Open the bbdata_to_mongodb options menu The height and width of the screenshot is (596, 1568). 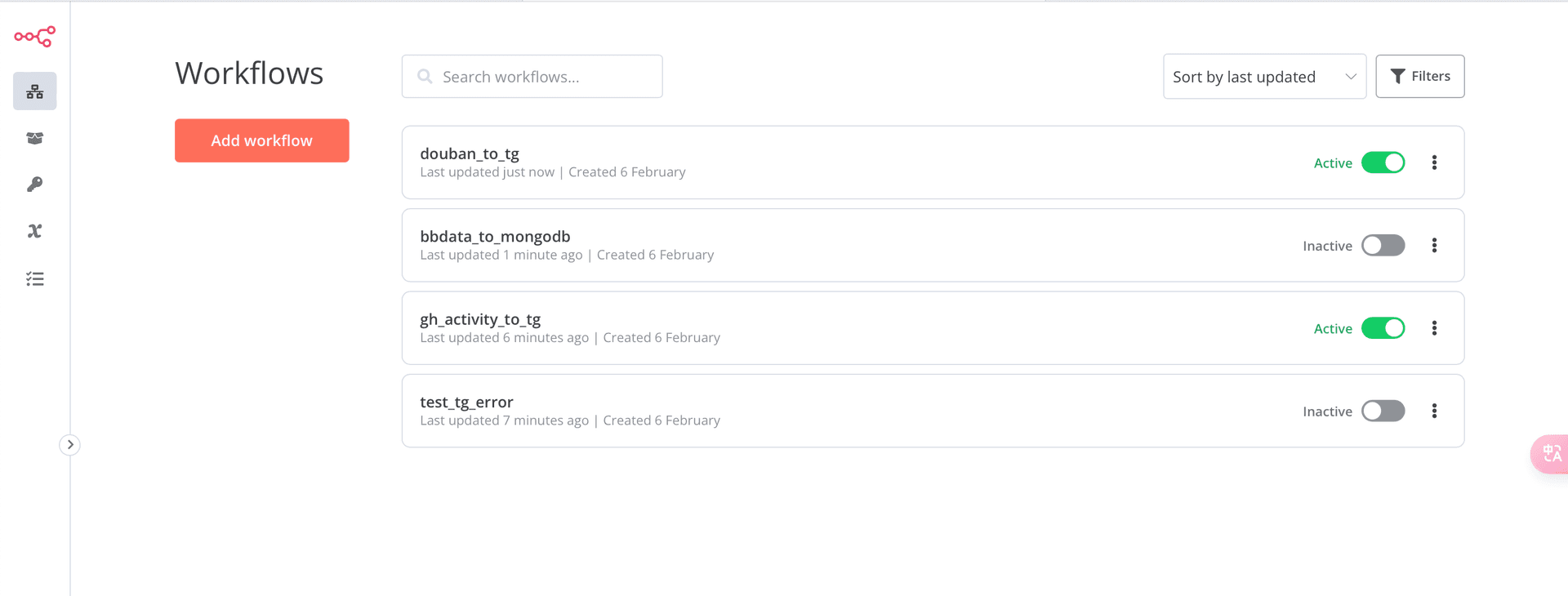pos(1434,246)
